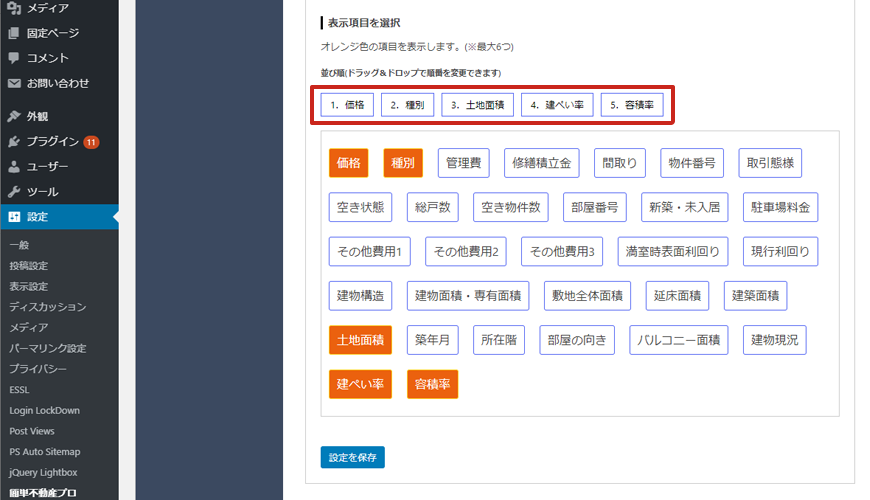The image size is (870, 500).
Task: Select the 3. 土地面積 sort order chip
Action: (x=478, y=105)
